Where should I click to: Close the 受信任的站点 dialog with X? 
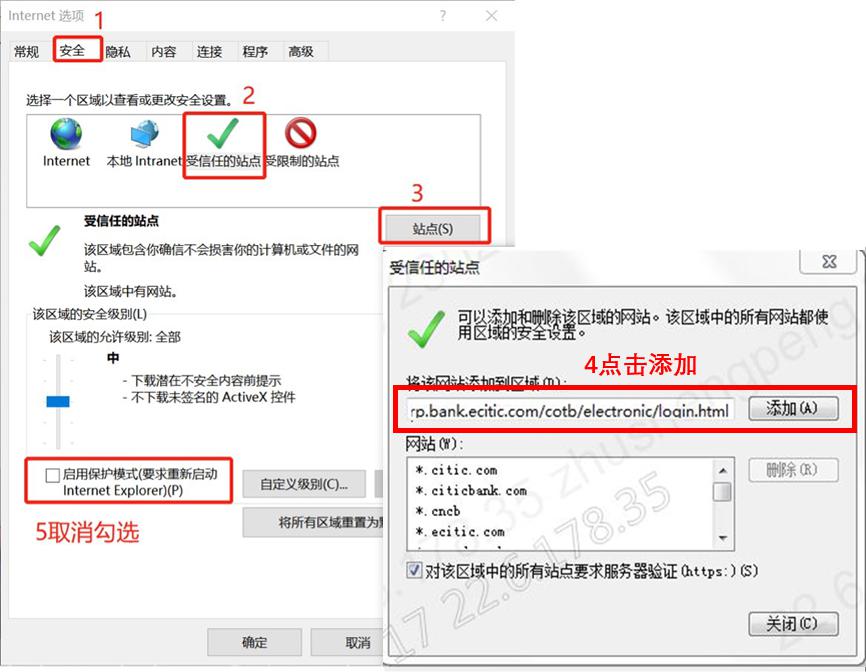coord(829,262)
